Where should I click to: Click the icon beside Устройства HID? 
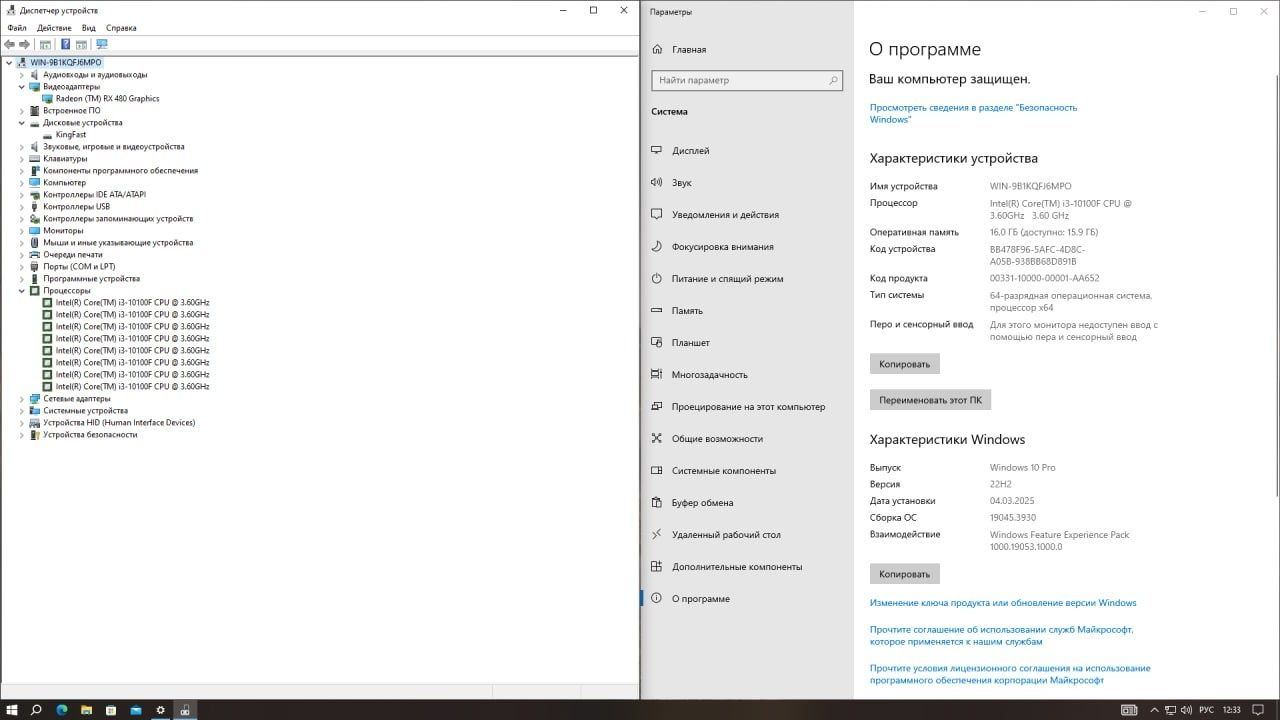tap(35, 422)
